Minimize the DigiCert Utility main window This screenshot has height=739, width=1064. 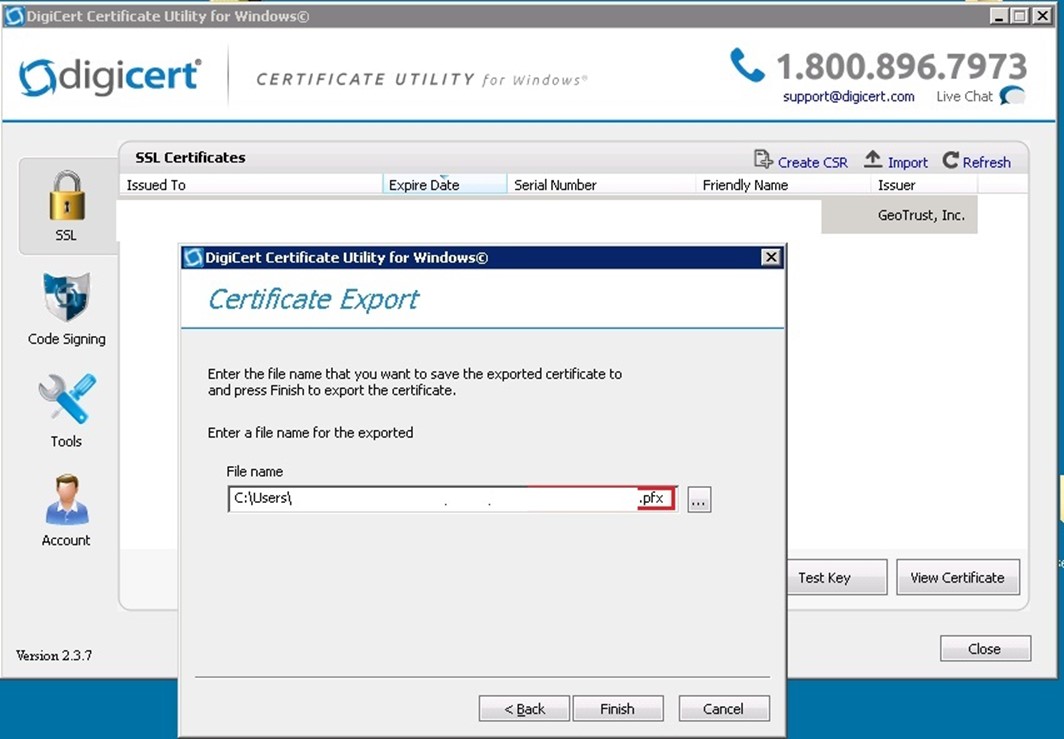(x=998, y=16)
